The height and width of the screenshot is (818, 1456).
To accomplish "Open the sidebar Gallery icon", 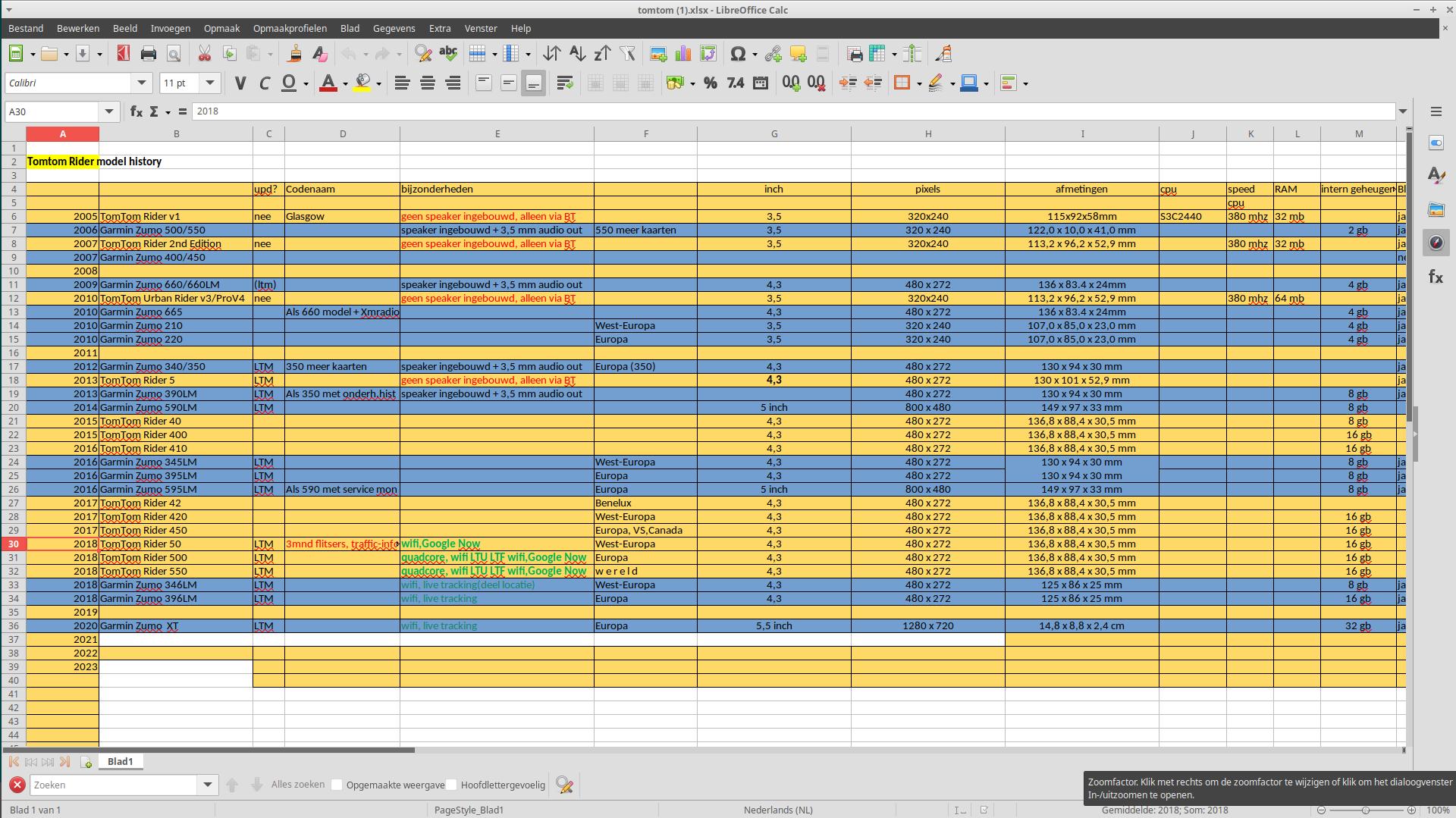I will click(x=1436, y=210).
